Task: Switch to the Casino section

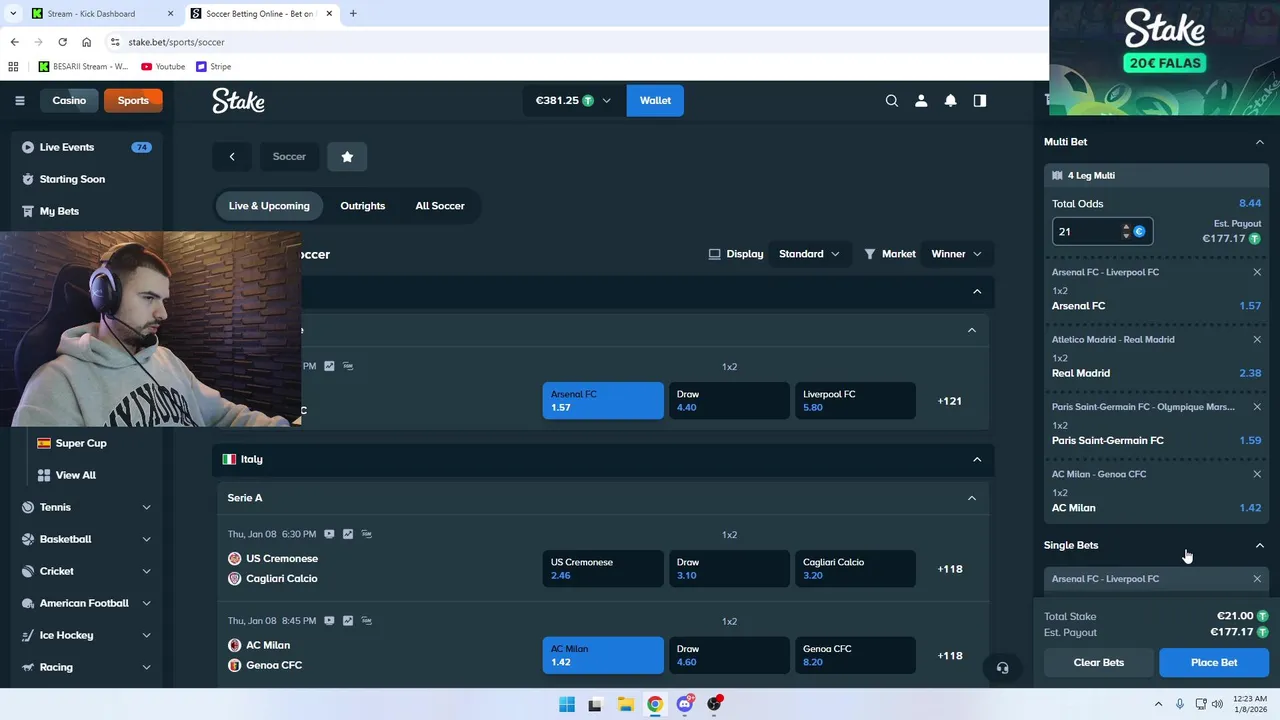Action: point(69,100)
